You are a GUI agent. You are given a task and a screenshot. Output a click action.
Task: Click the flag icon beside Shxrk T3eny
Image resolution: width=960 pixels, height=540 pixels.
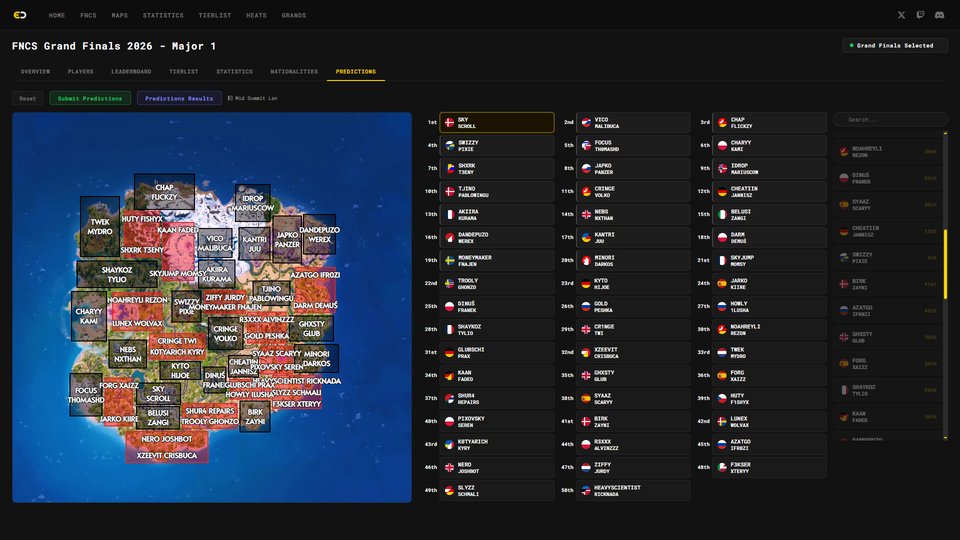pos(449,168)
